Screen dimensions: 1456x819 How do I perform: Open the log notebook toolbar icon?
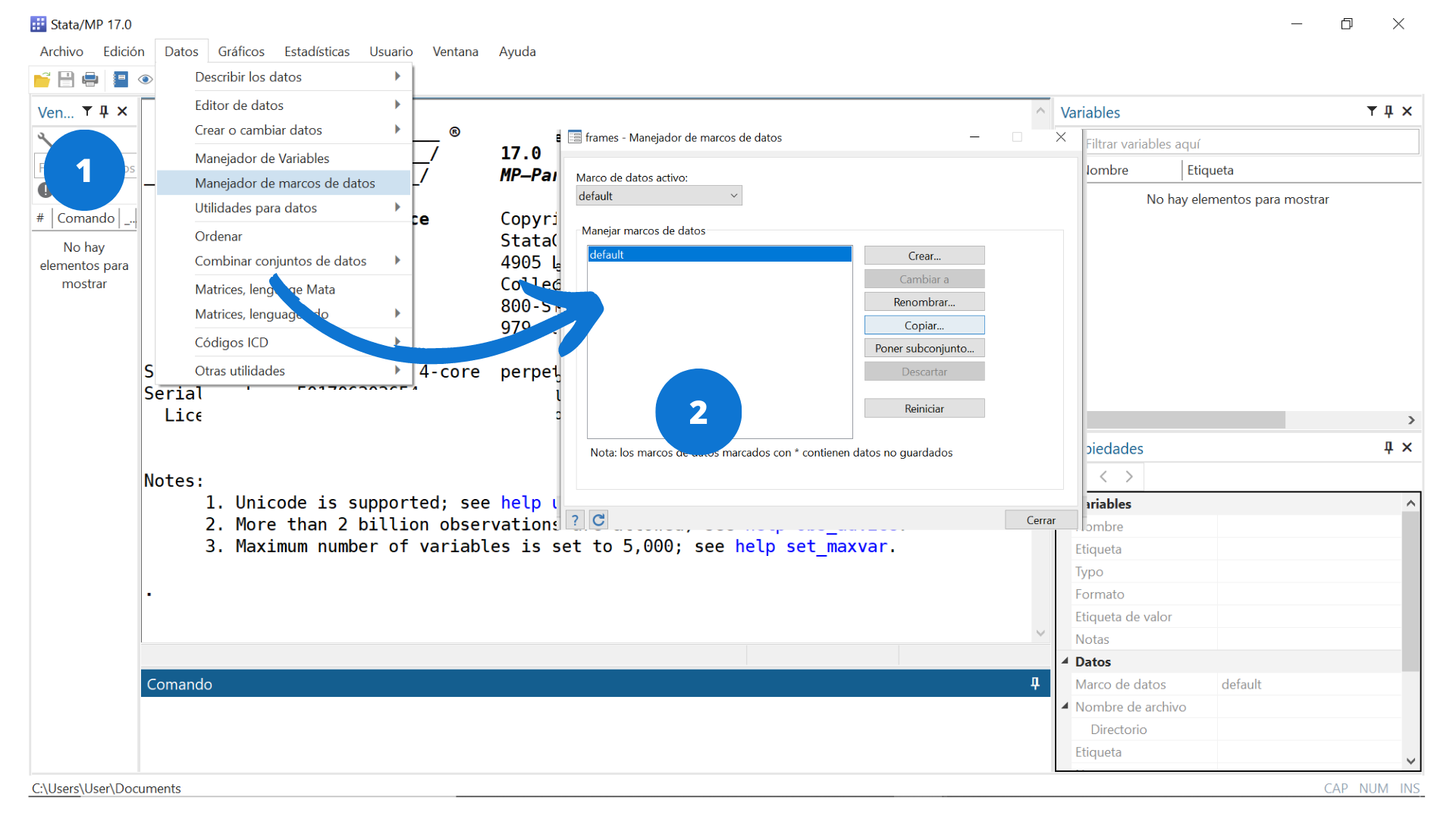click(x=121, y=79)
